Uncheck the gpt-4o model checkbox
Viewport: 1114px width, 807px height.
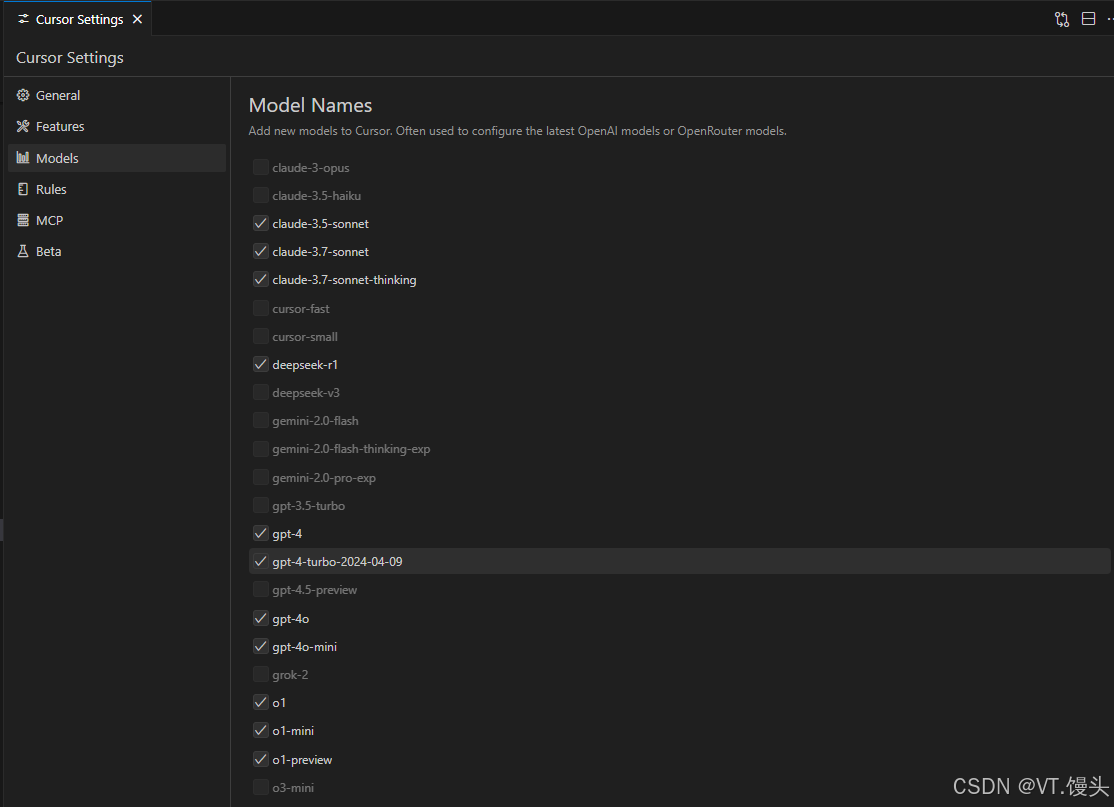(261, 618)
